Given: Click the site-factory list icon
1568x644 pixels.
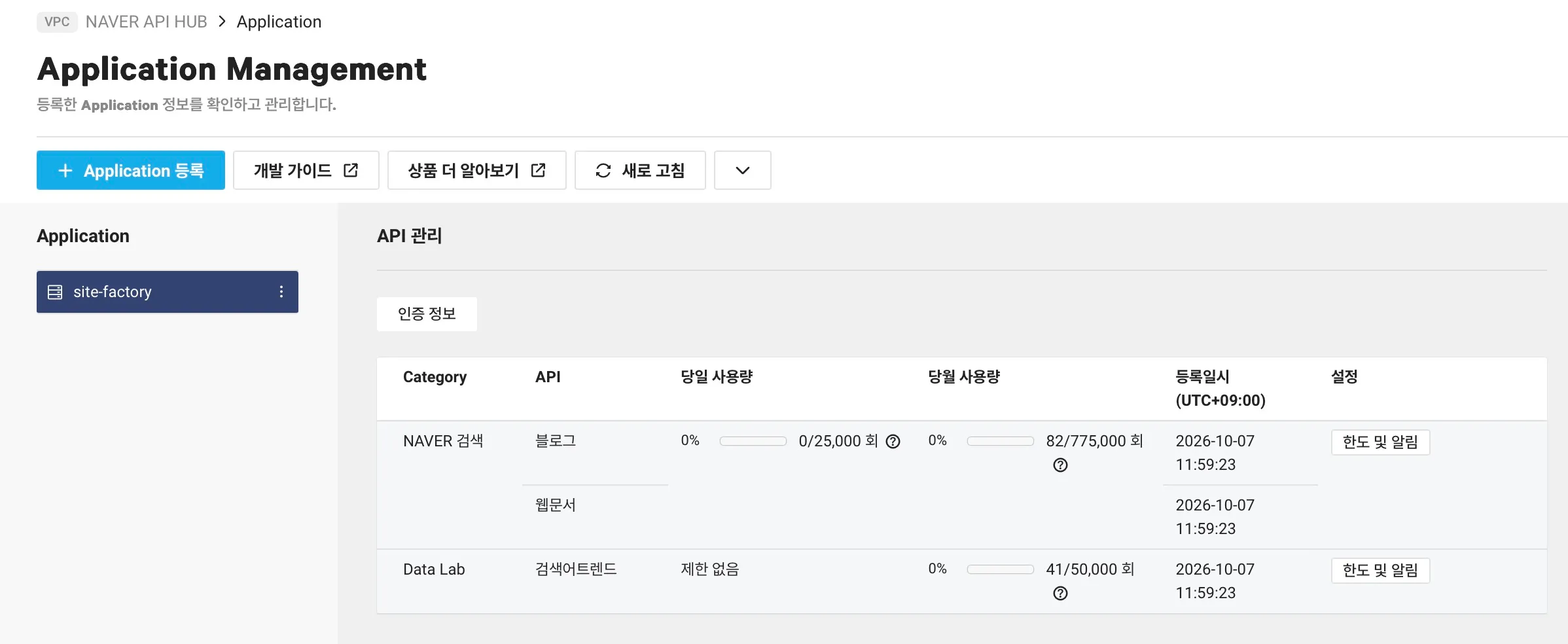Looking at the screenshot, I should pyautogui.click(x=55, y=292).
